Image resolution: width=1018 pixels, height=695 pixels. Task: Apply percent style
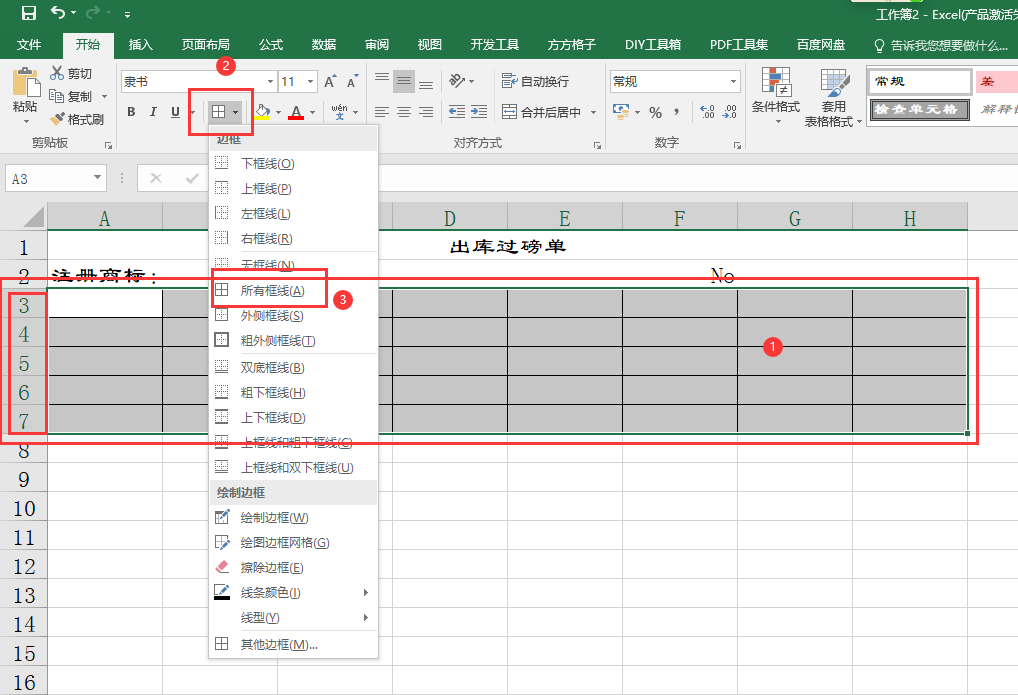[656, 112]
